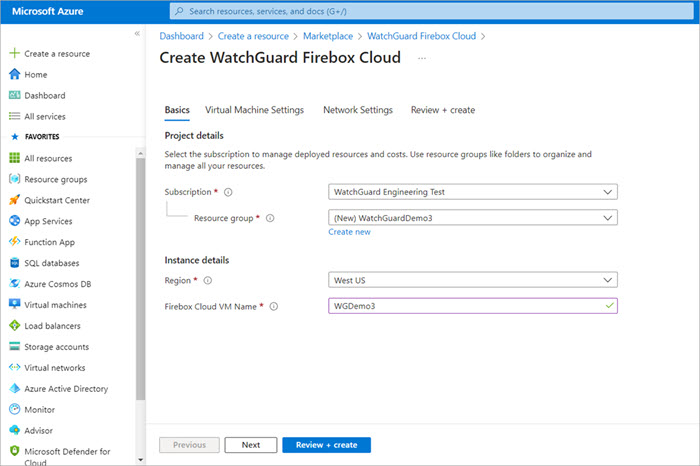Click the Microsoft Azure logo text
This screenshot has height=466, width=700.
(47, 11)
